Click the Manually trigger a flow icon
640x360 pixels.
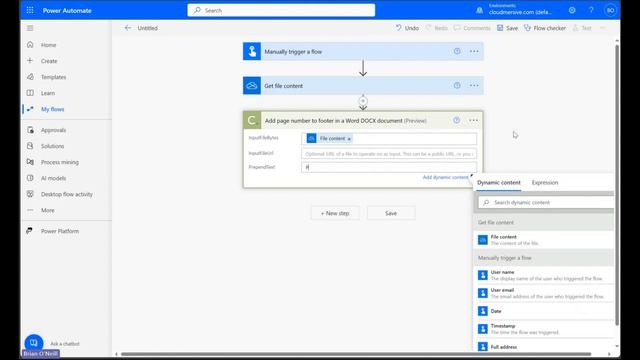point(252,51)
